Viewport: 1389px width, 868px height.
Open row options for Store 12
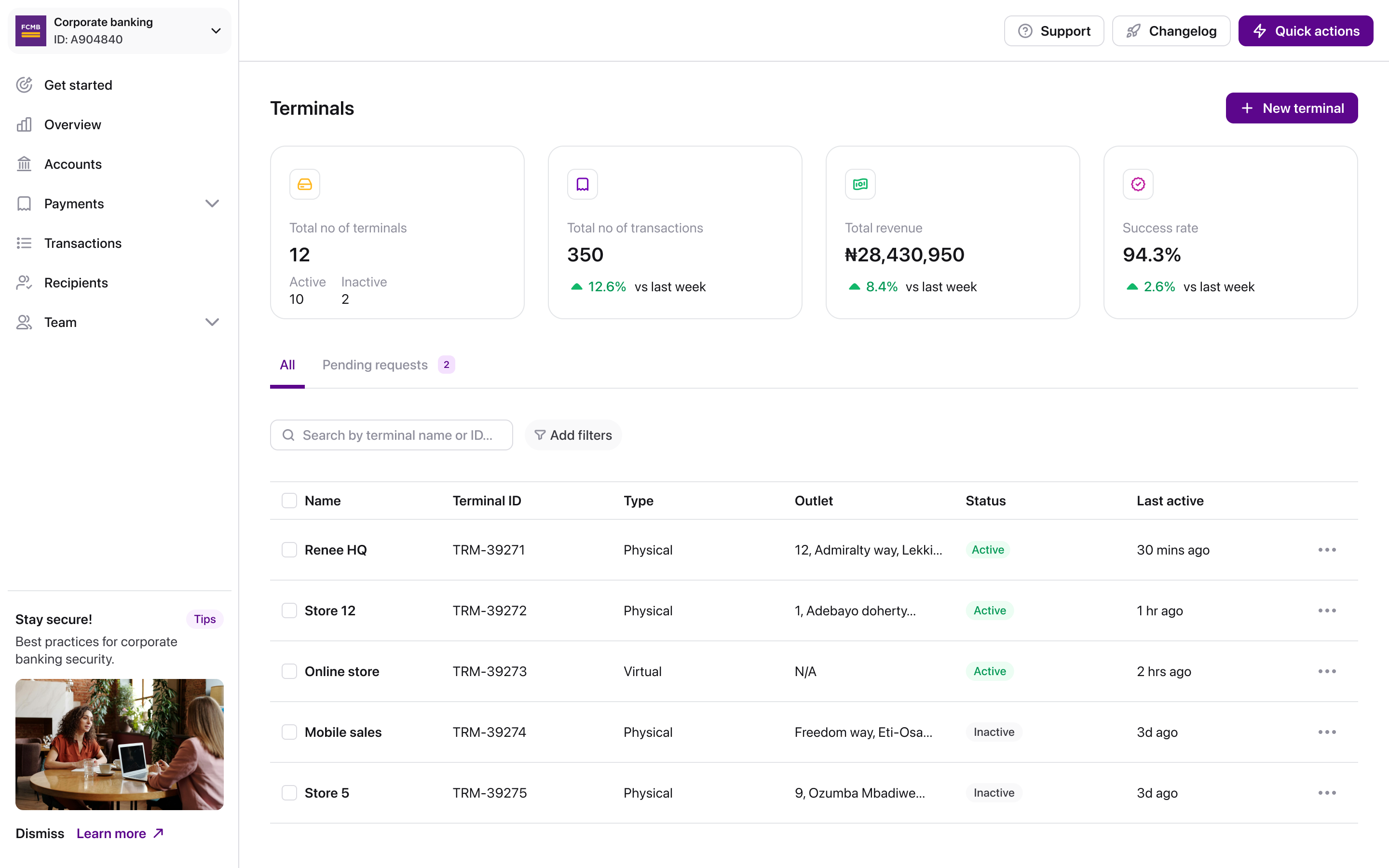point(1327,611)
